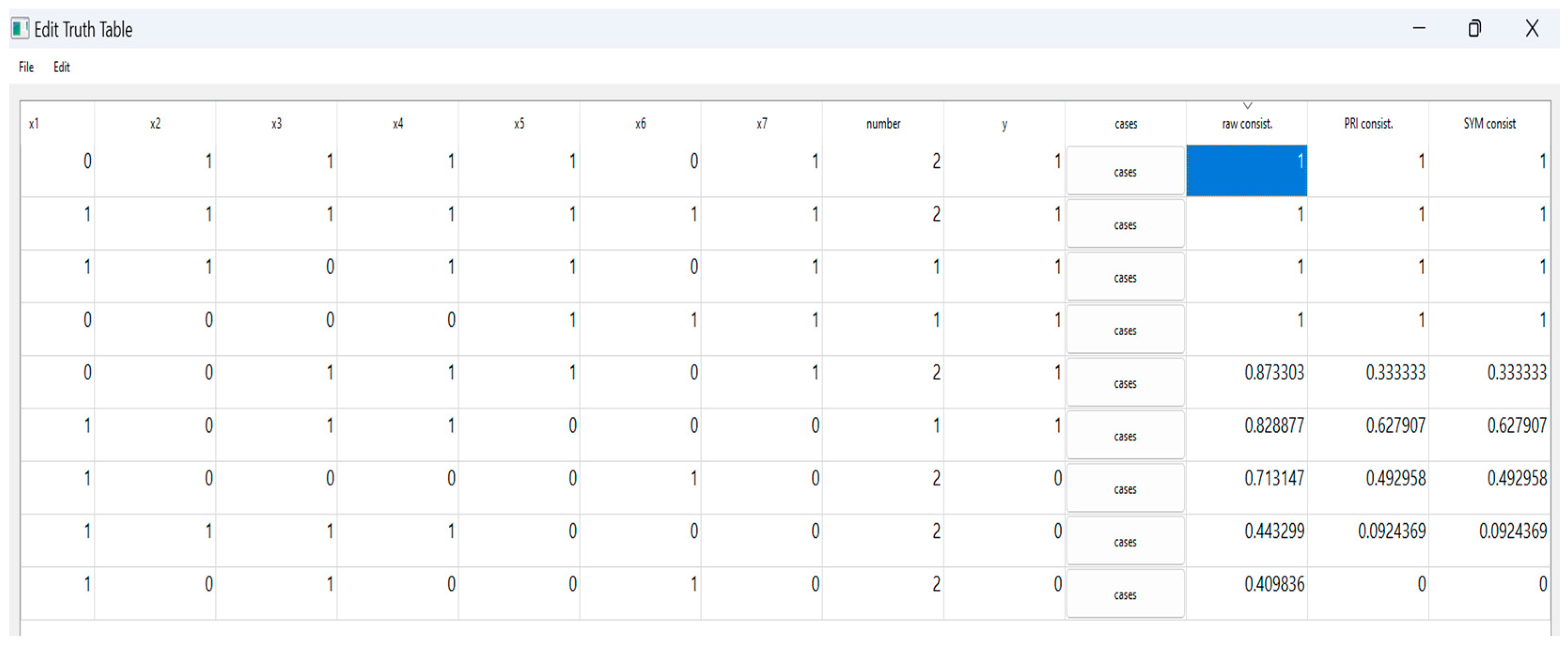
Task: Sort by the PRI consist. column header
Action: point(1368,124)
